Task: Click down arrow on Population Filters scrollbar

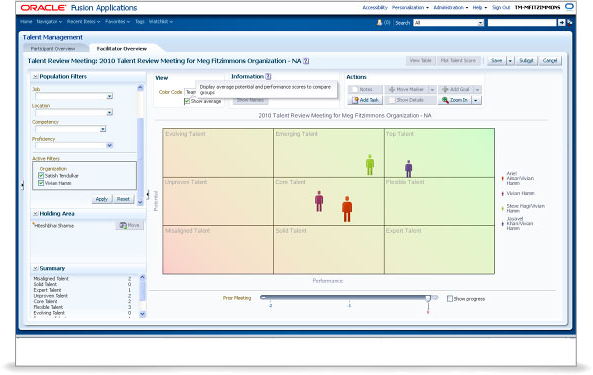Action: coord(140,203)
